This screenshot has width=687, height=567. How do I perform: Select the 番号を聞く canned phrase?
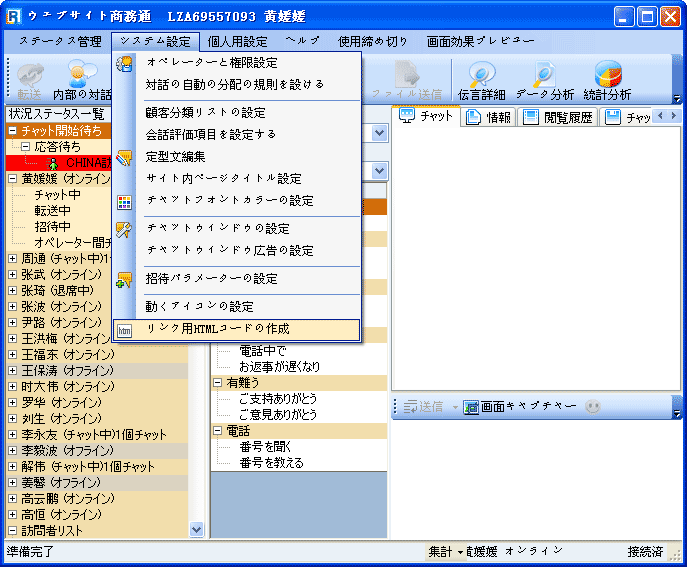[264, 446]
